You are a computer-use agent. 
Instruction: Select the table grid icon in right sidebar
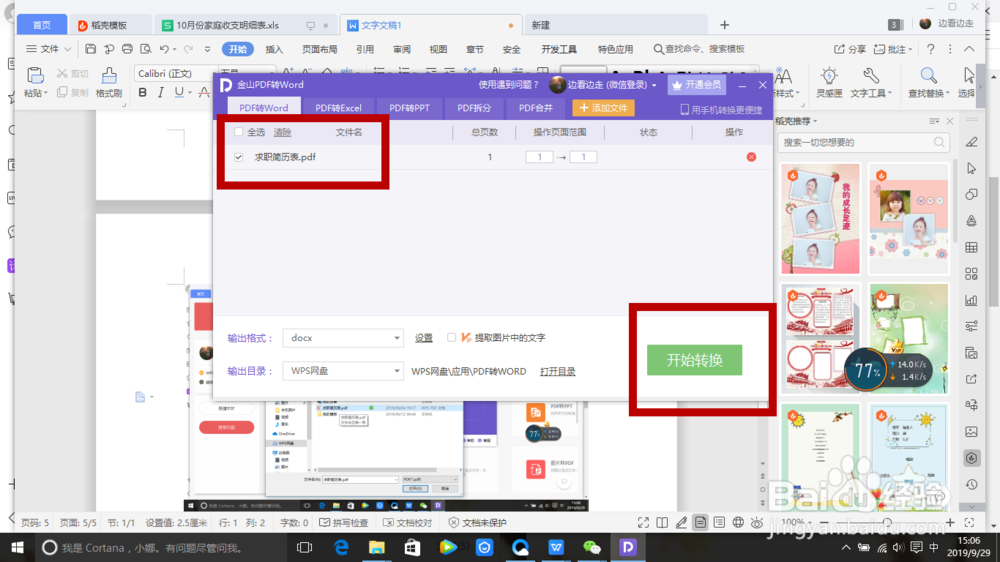point(971,248)
